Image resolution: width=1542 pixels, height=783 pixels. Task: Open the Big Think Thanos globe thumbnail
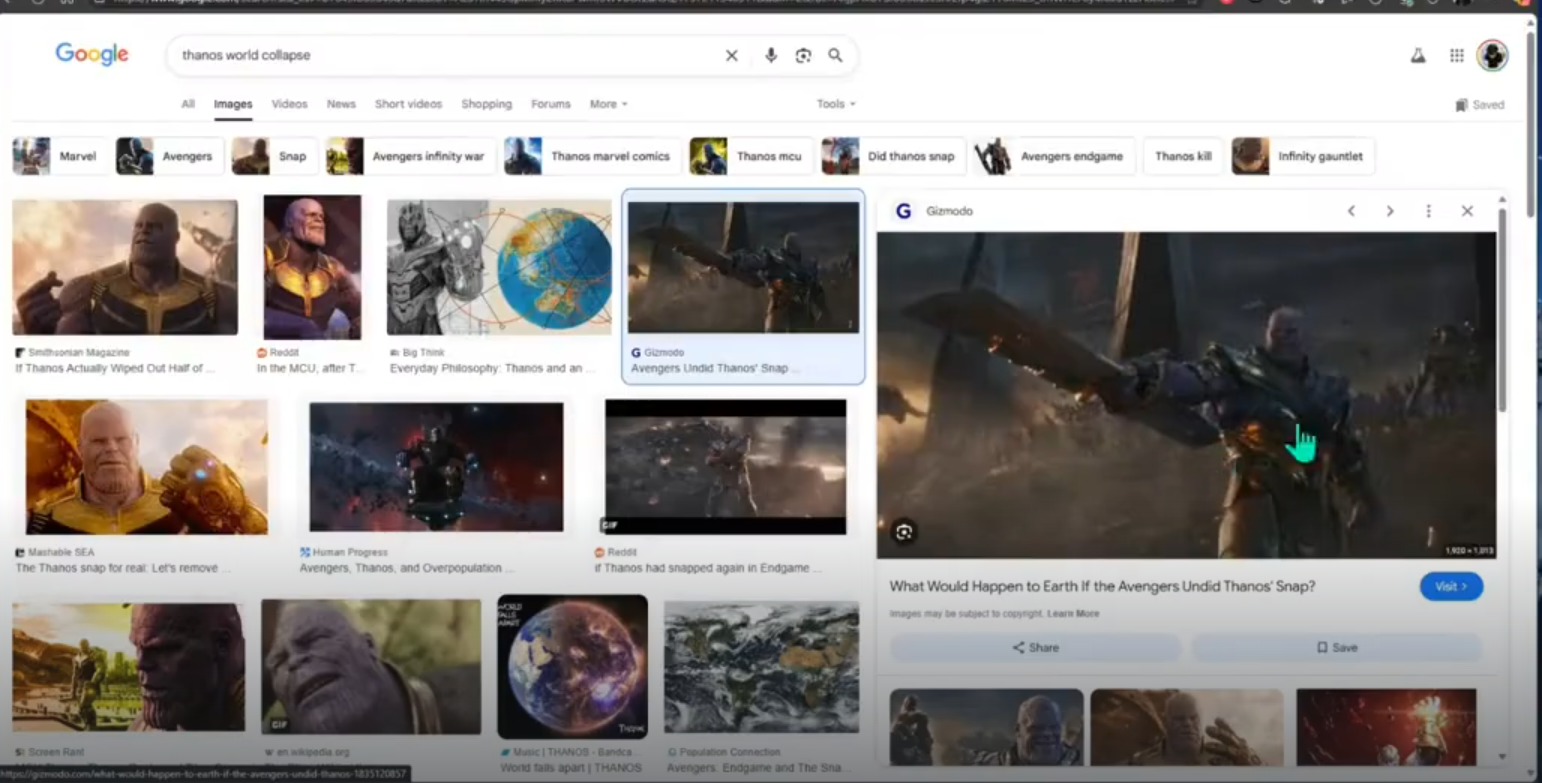point(499,267)
